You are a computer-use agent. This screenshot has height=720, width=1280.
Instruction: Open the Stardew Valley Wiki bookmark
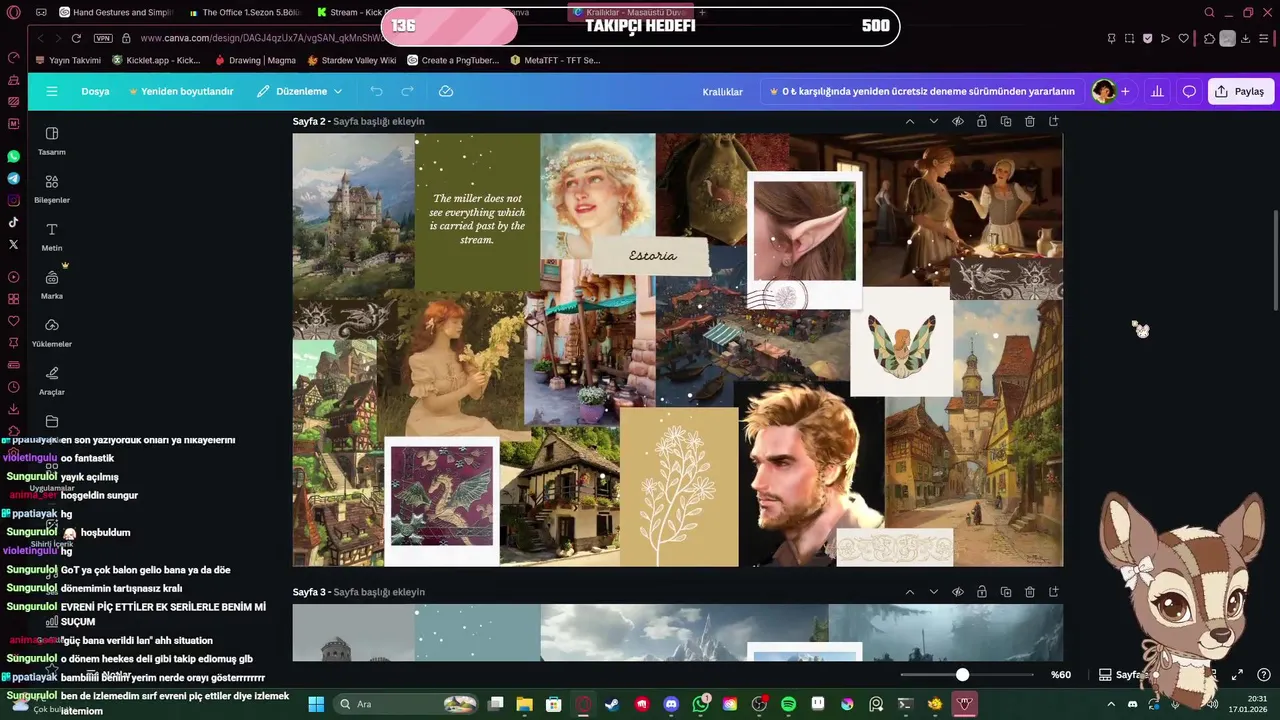pos(352,60)
